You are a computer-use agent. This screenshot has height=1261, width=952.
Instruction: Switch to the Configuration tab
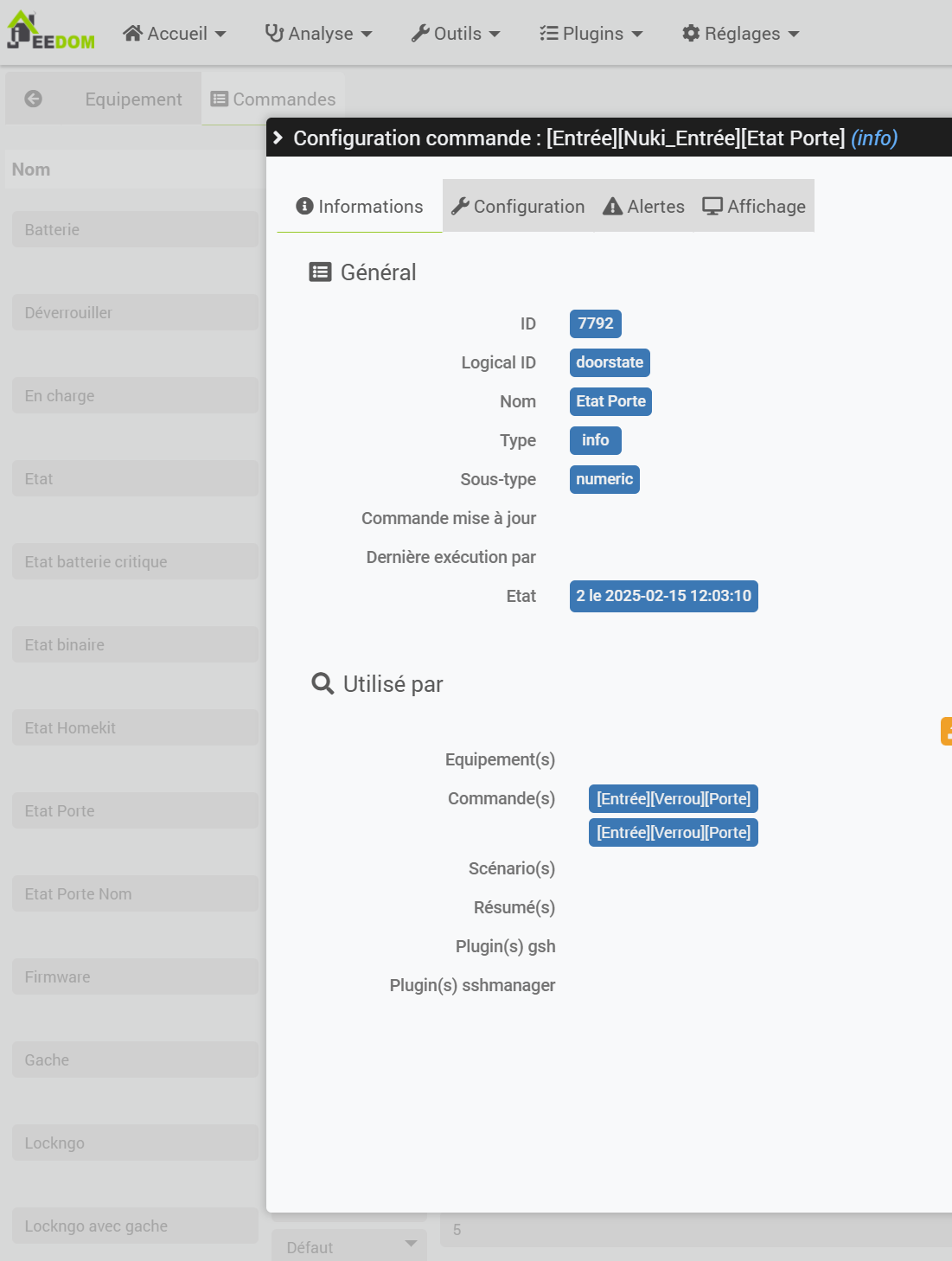(518, 207)
